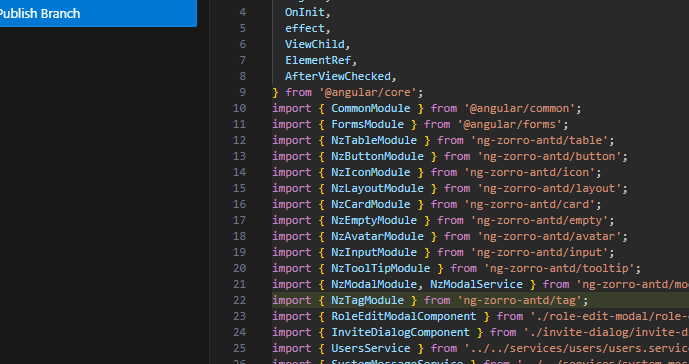689x364 pixels.
Task: Click the InviteDialogComponent identifier
Action: click(400, 332)
